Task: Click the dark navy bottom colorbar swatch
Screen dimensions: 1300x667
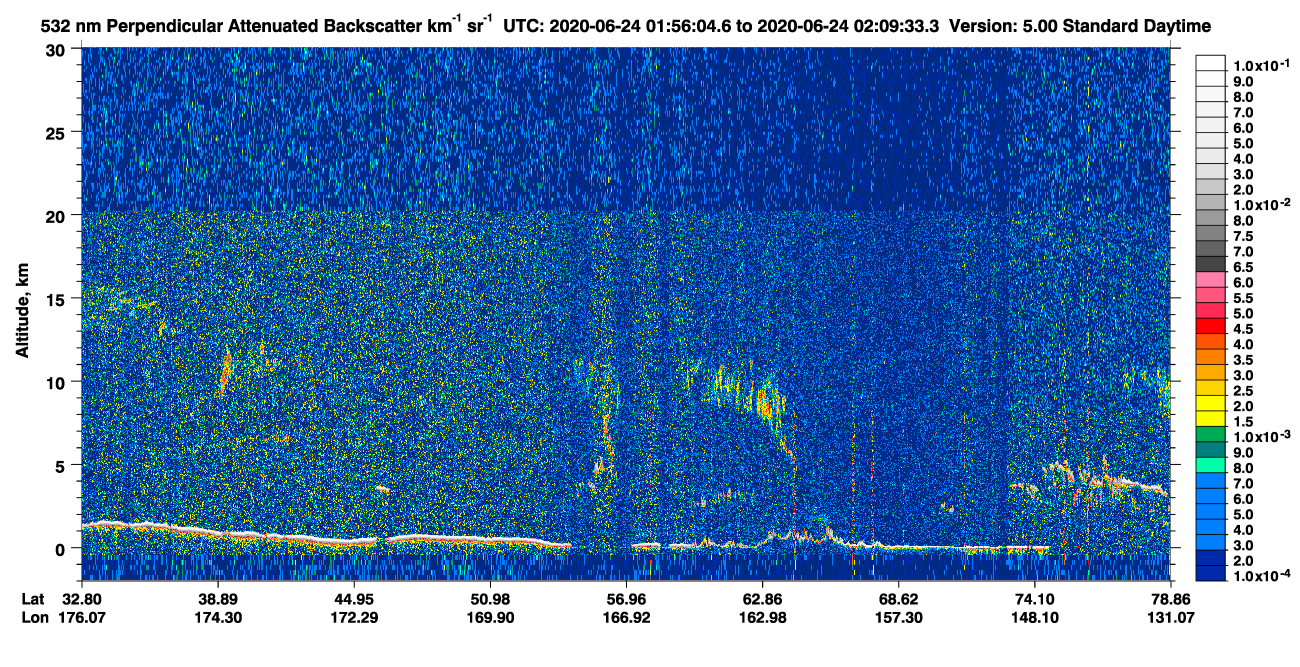Action: pos(1210,573)
